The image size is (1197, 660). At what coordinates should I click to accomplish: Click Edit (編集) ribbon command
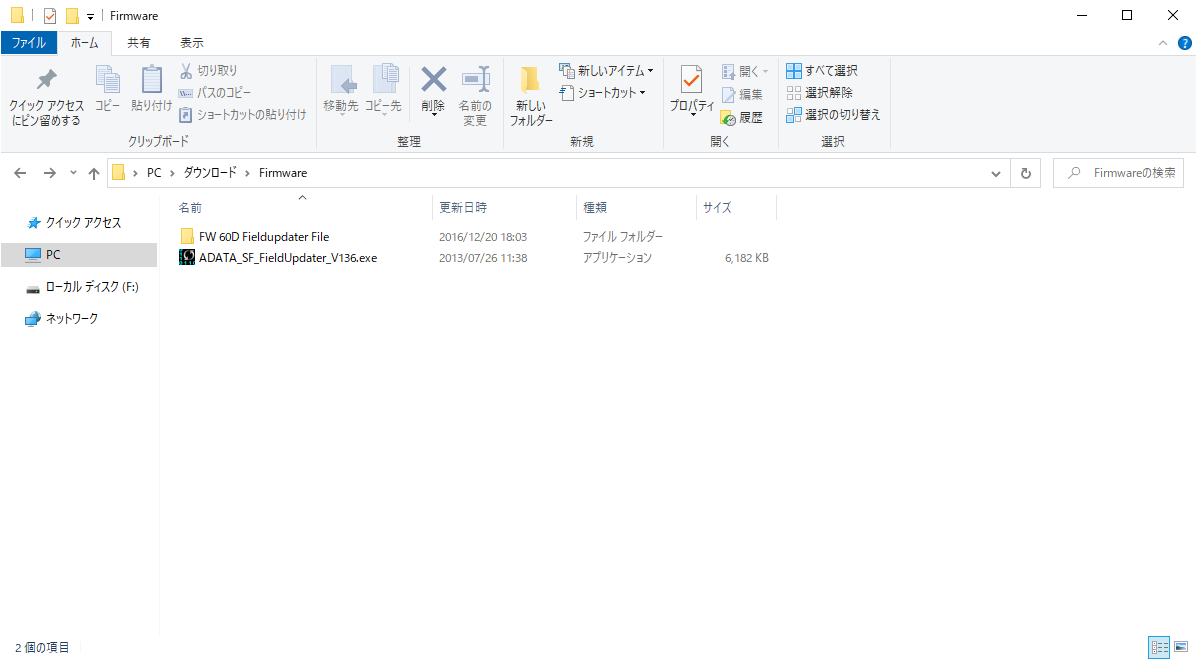pos(742,95)
